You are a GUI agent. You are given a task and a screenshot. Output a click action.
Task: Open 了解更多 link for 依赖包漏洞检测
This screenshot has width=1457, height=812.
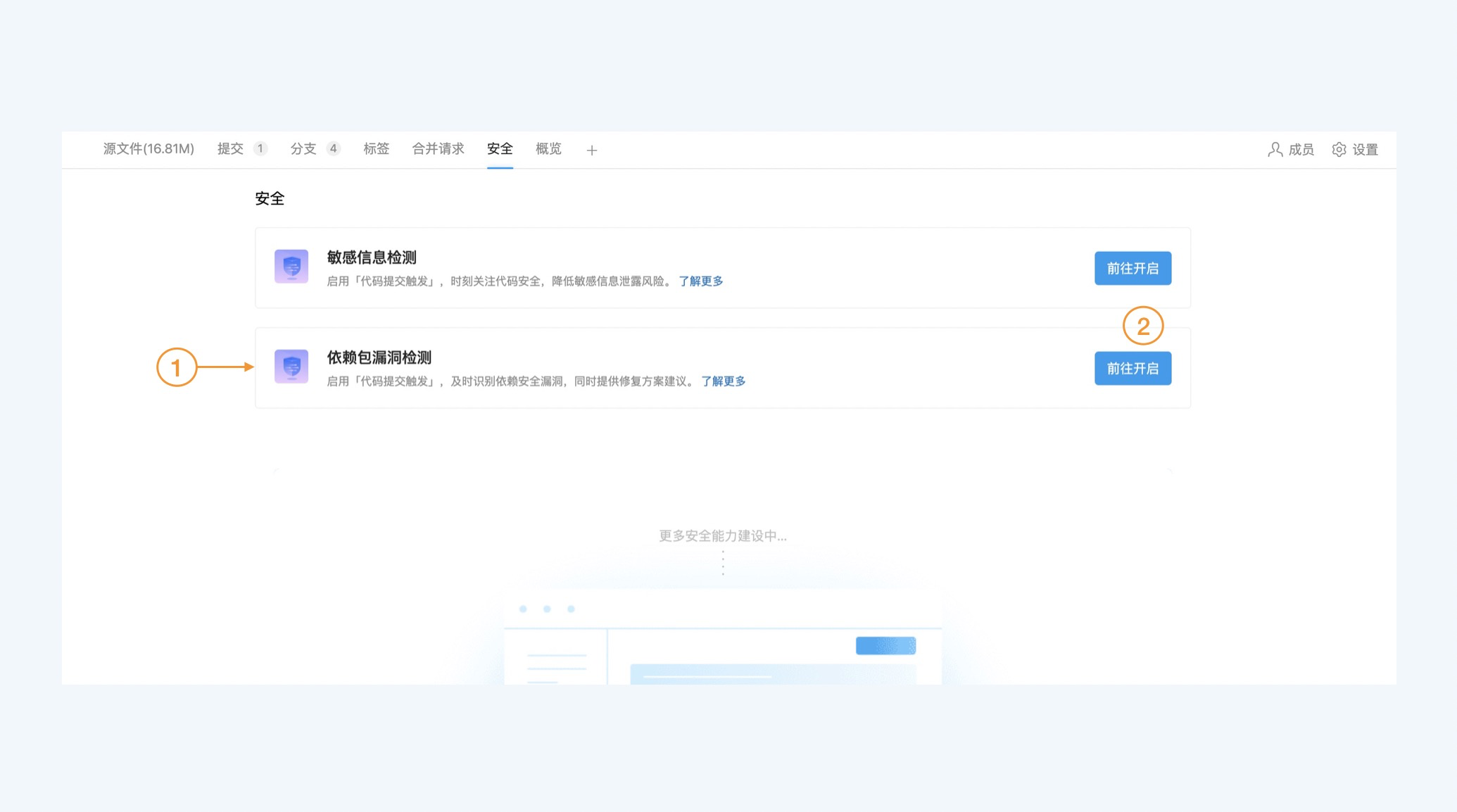(723, 381)
